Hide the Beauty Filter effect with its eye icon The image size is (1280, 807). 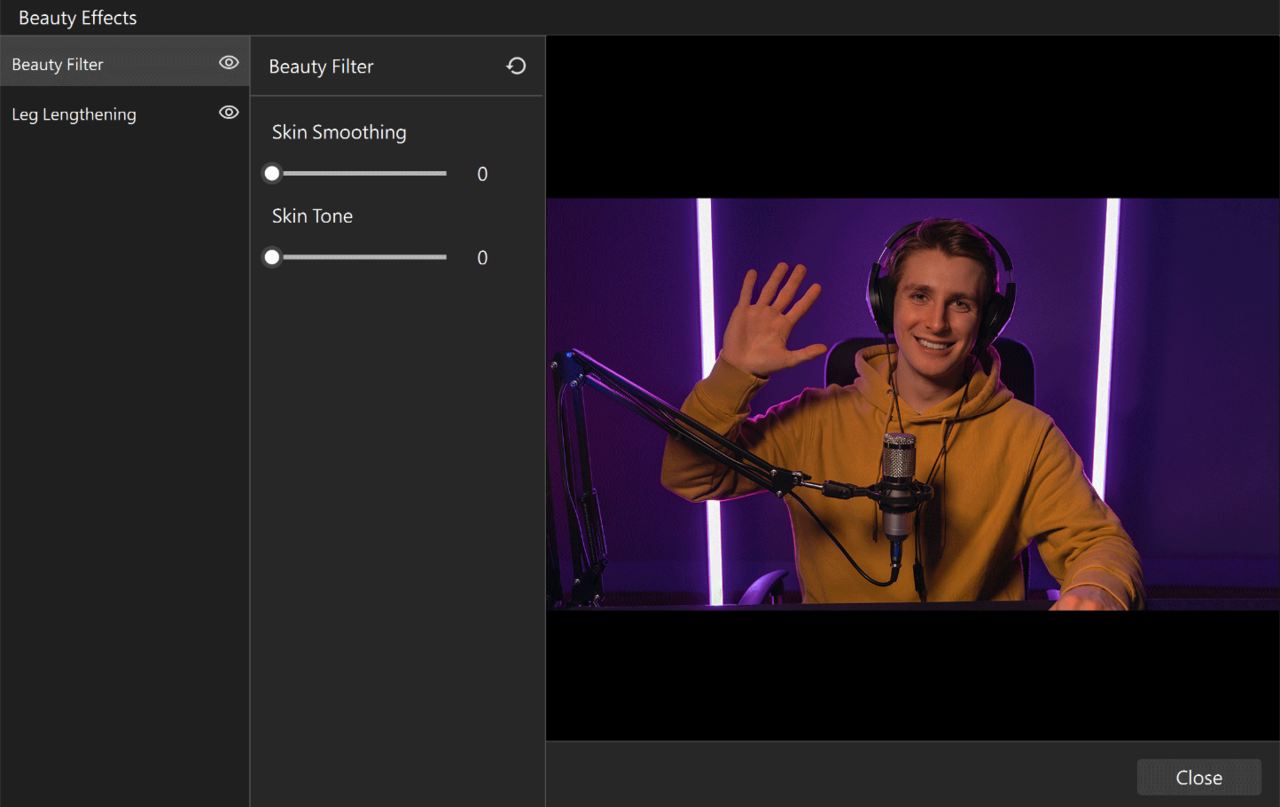click(229, 63)
